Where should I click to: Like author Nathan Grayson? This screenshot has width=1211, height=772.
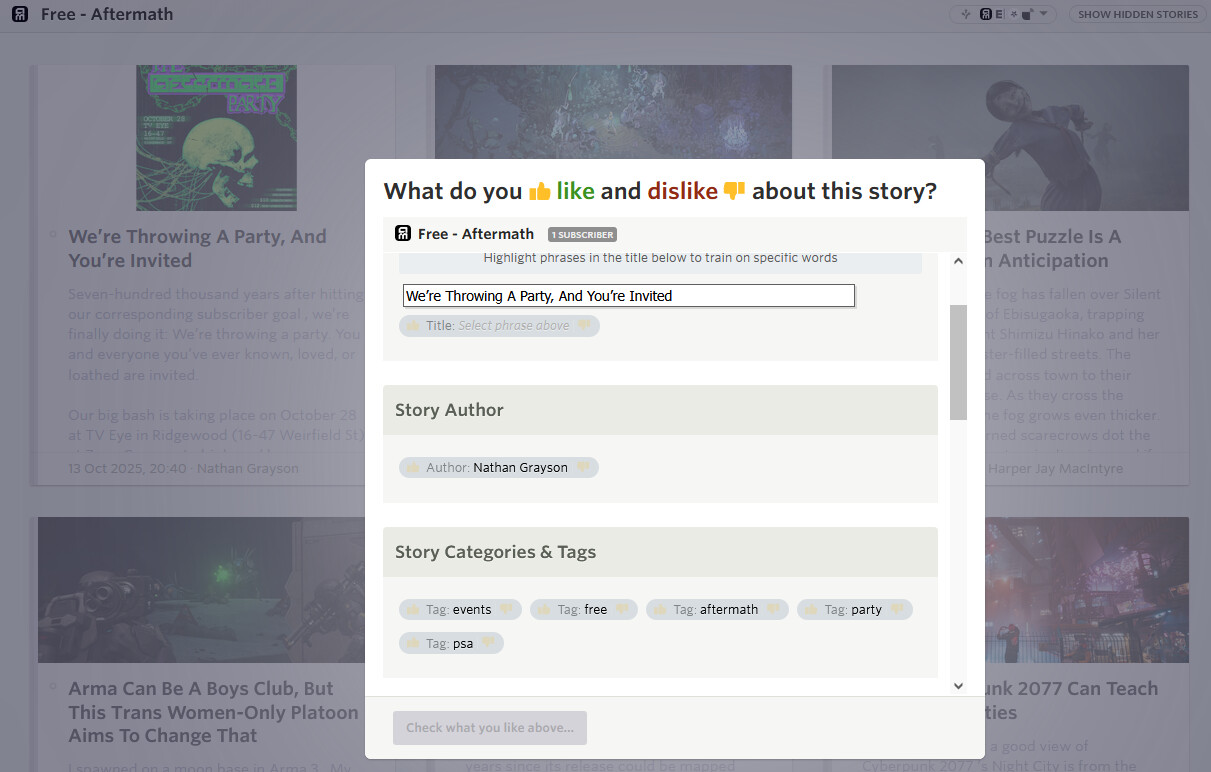pos(412,468)
